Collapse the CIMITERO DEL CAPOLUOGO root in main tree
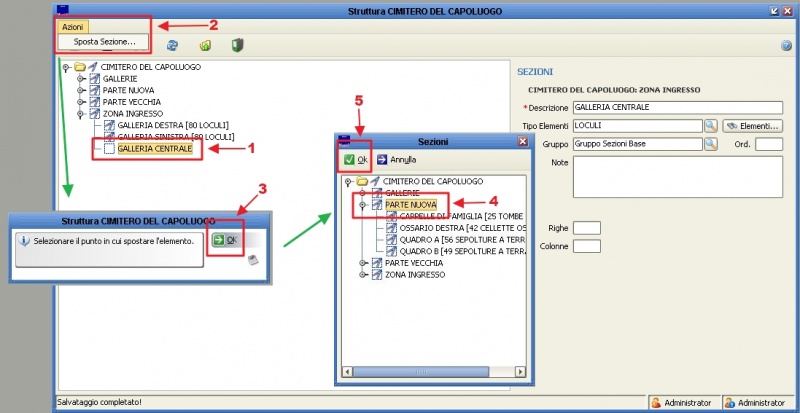Screen dimensions: 800x413 tap(65, 67)
